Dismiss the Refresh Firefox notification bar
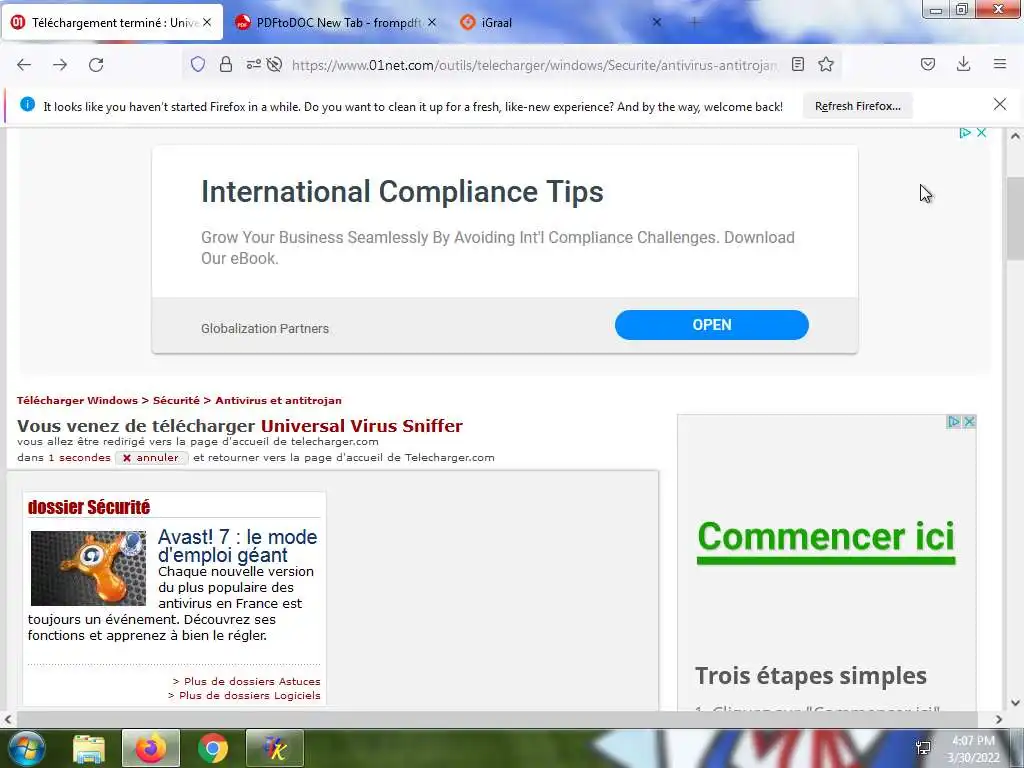1024x768 pixels. (x=1000, y=104)
